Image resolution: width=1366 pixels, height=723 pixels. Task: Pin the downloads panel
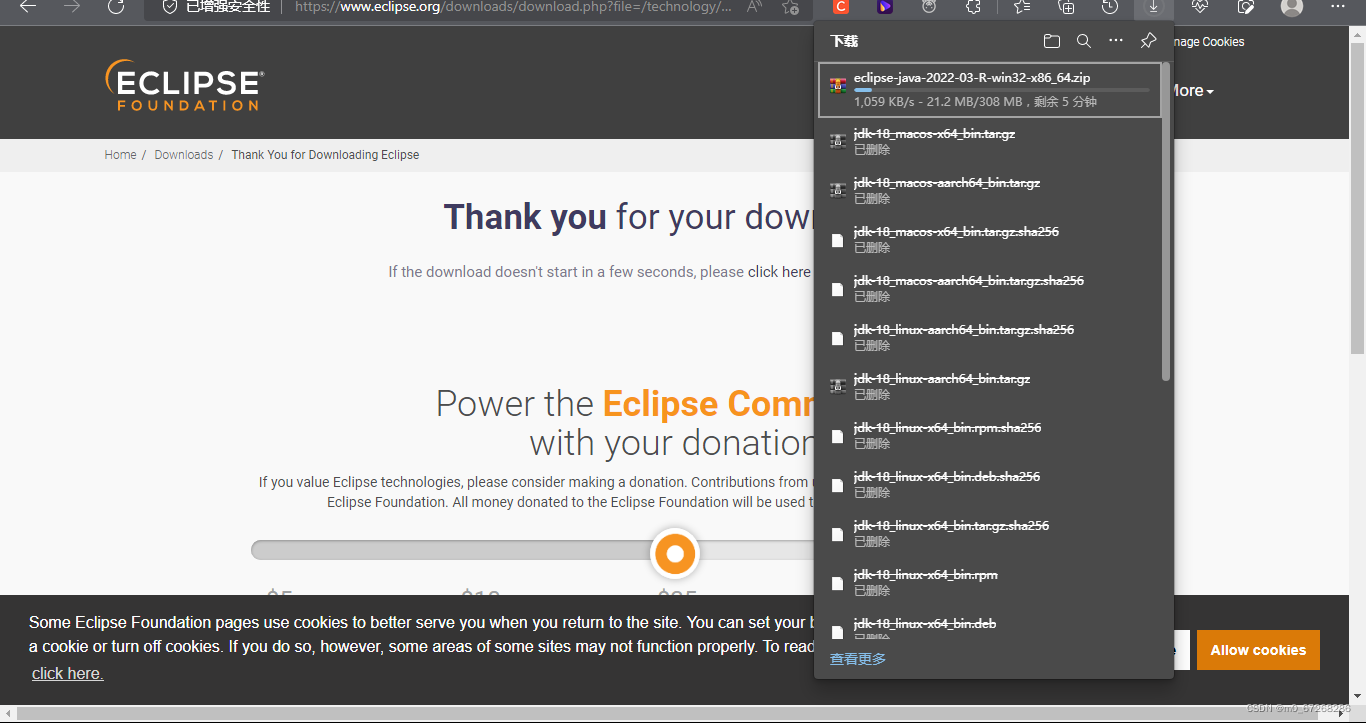[1148, 41]
